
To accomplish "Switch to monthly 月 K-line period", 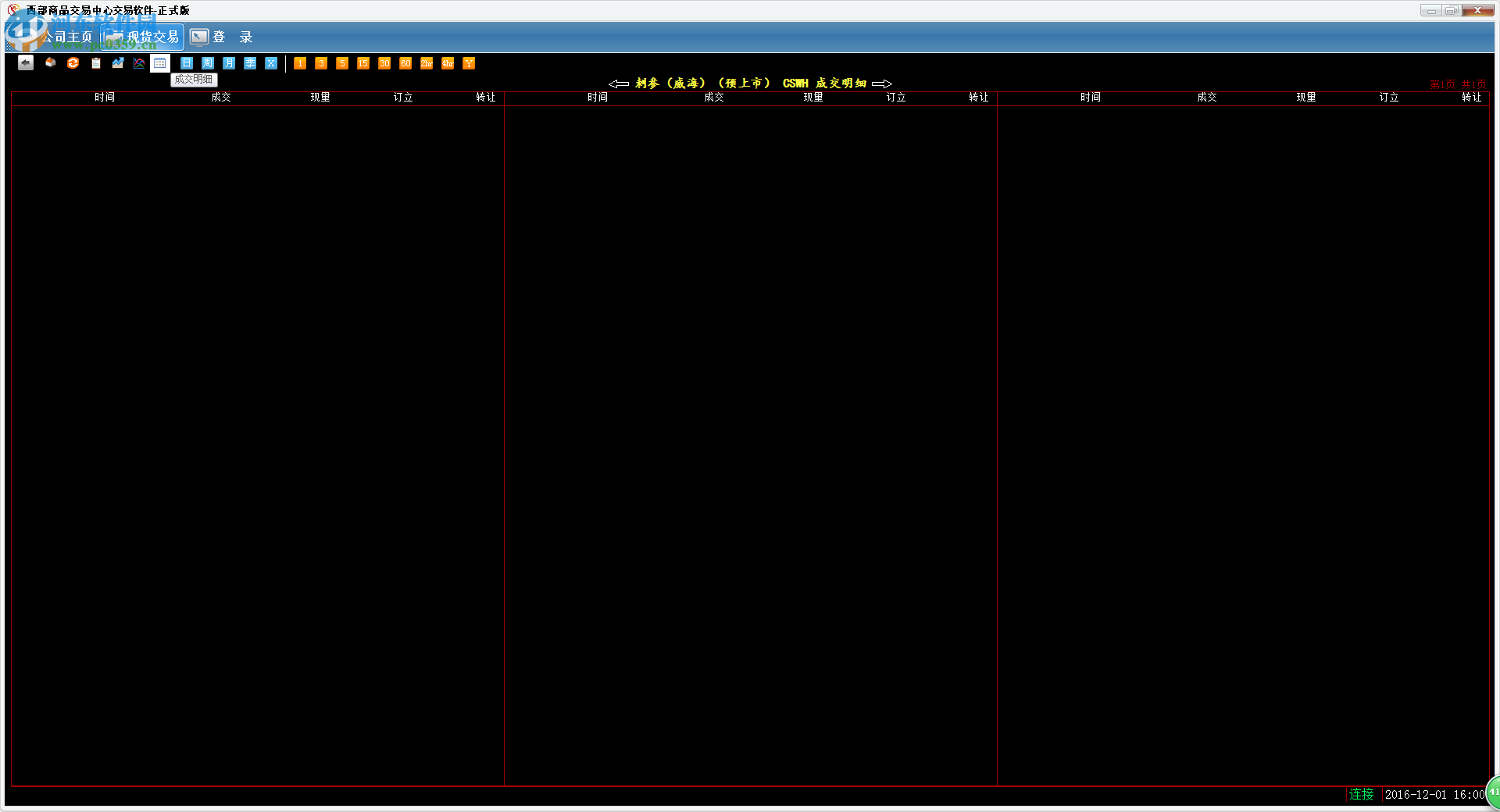I will 229,63.
